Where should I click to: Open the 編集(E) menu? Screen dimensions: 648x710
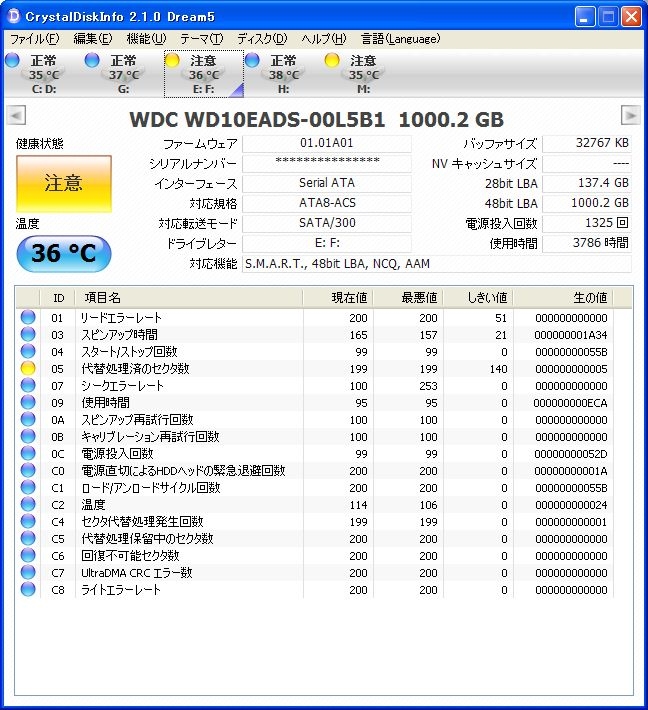(92, 39)
